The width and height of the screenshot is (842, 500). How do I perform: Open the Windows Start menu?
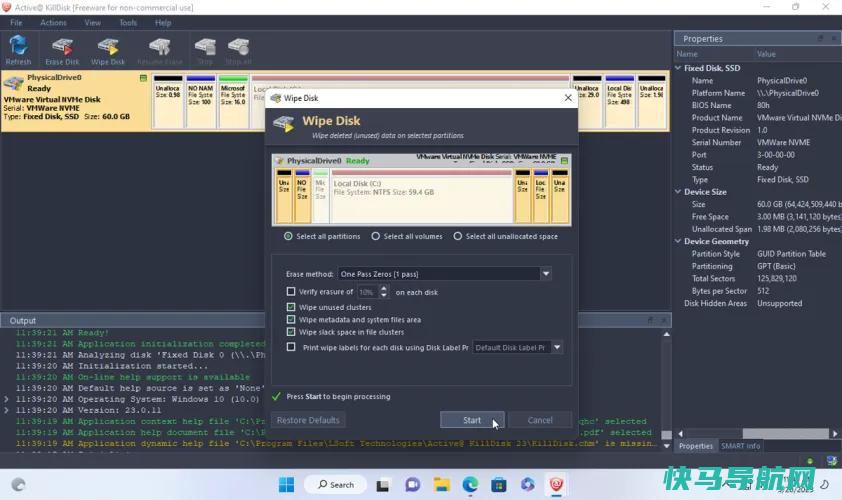286,484
